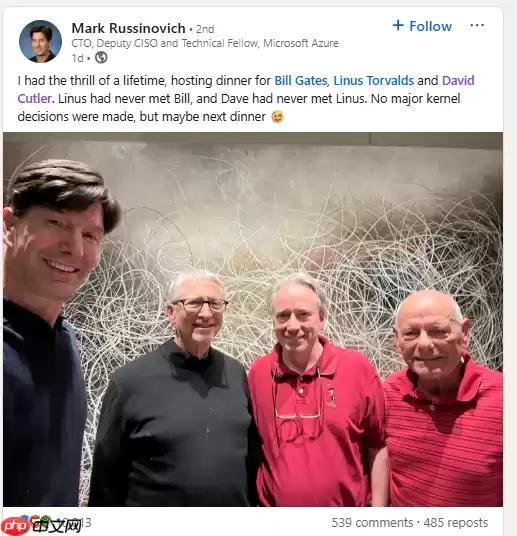Open the Bill Gates mention link
The width and height of the screenshot is (517, 536).
pyautogui.click(x=301, y=81)
